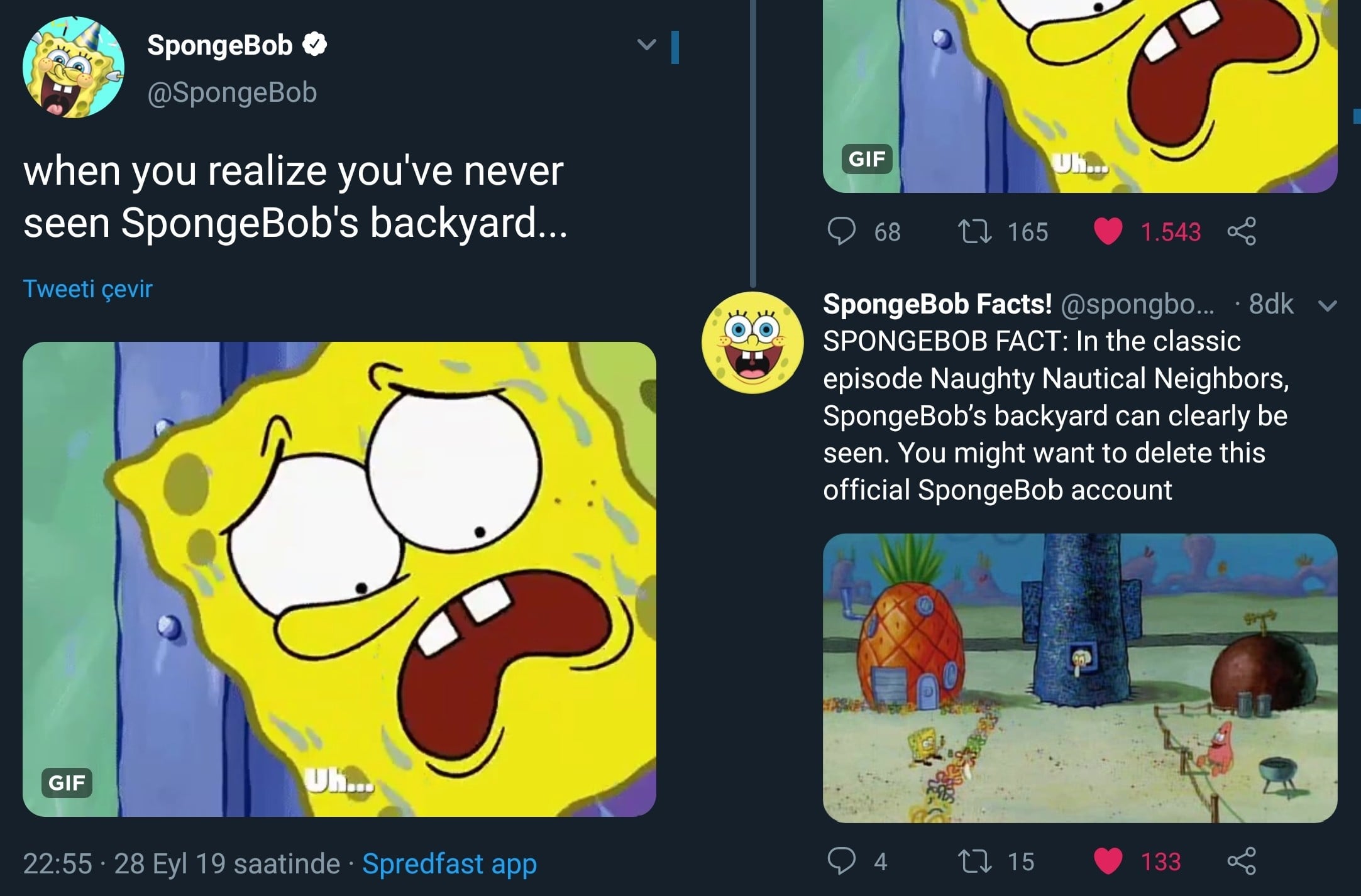Click share icon beside 1.543 likes
This screenshot has height=896, width=1361.
tap(1242, 231)
